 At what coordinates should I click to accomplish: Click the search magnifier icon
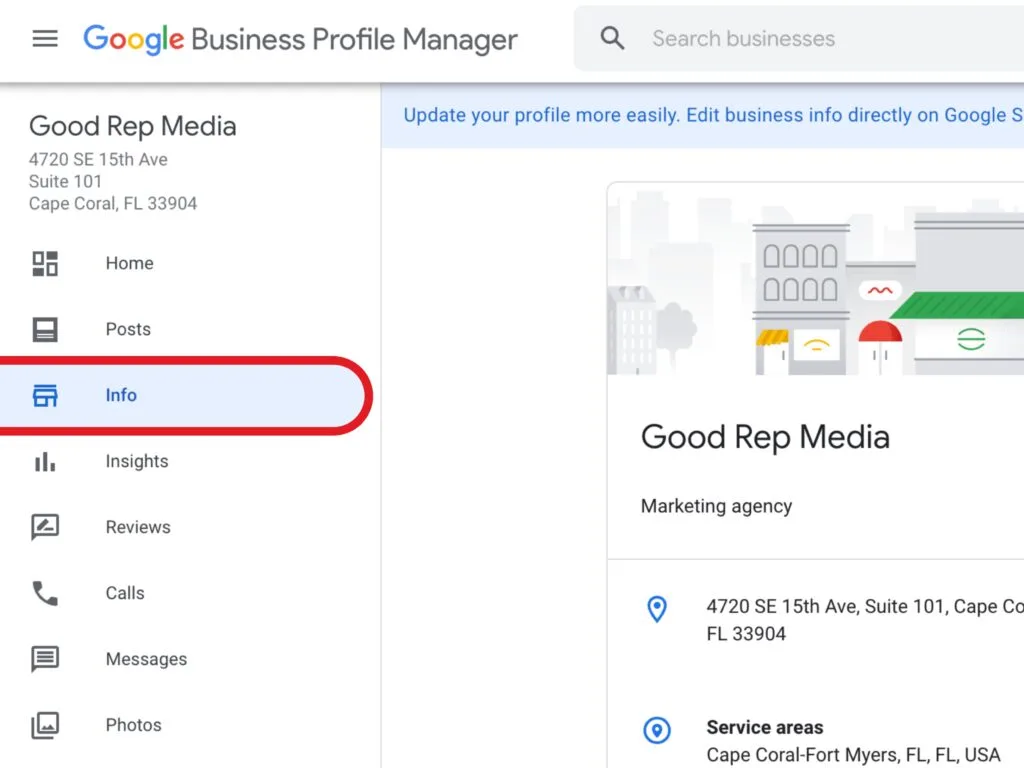pyautogui.click(x=612, y=39)
